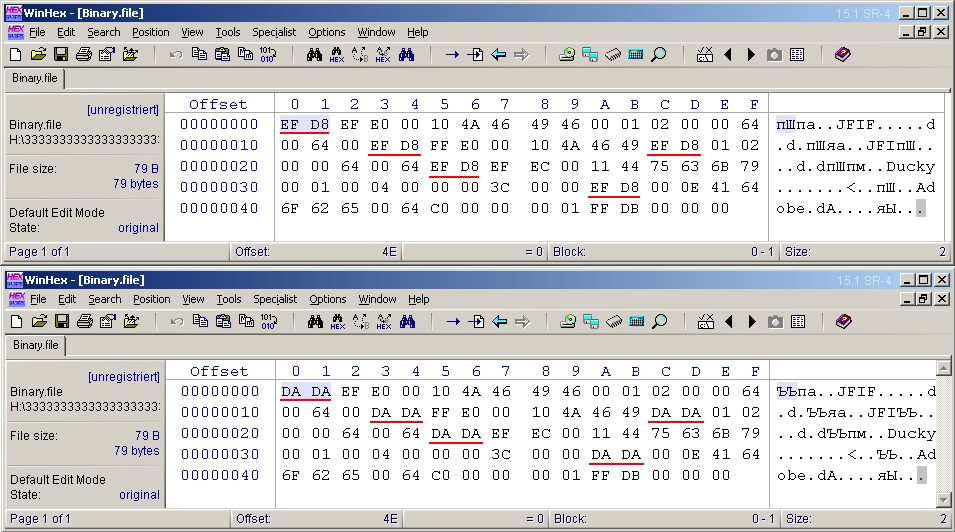Image resolution: width=955 pixels, height=532 pixels.
Task: Click Open file icon in top window toolbar
Action: 38,55
